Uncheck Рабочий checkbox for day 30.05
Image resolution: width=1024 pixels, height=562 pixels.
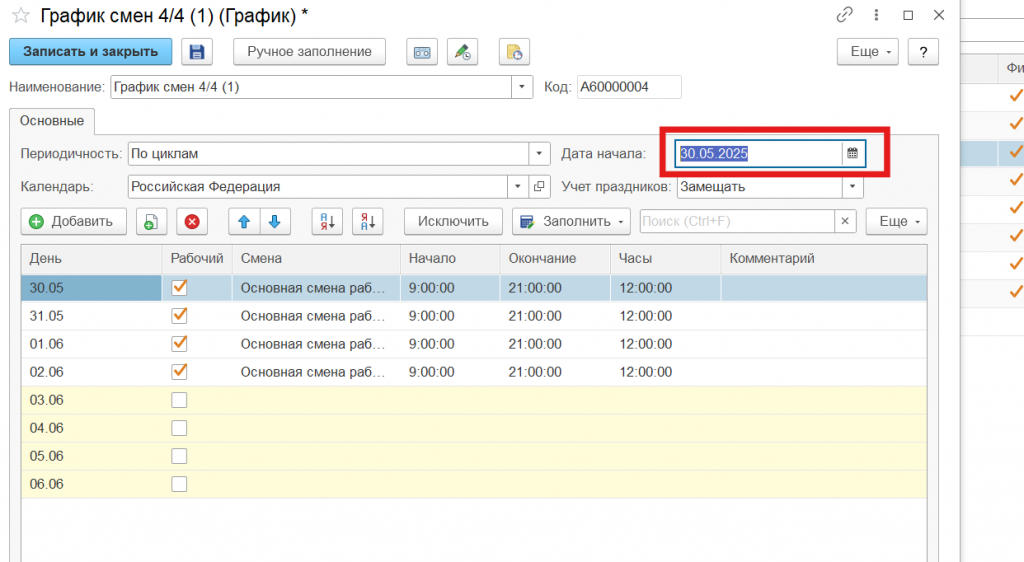click(180, 287)
